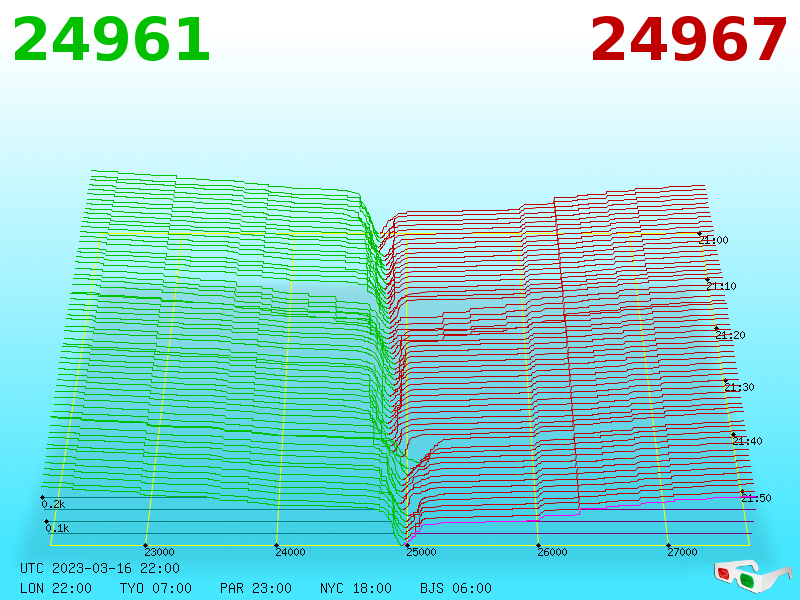Click the 21:40 time axis label

pyautogui.click(x=747, y=441)
